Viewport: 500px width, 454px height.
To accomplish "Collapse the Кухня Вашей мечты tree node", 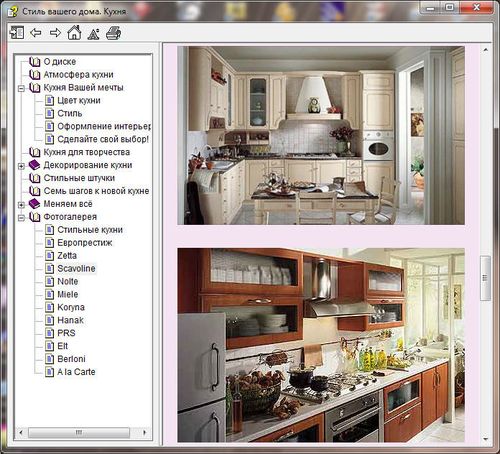I will [x=21, y=89].
